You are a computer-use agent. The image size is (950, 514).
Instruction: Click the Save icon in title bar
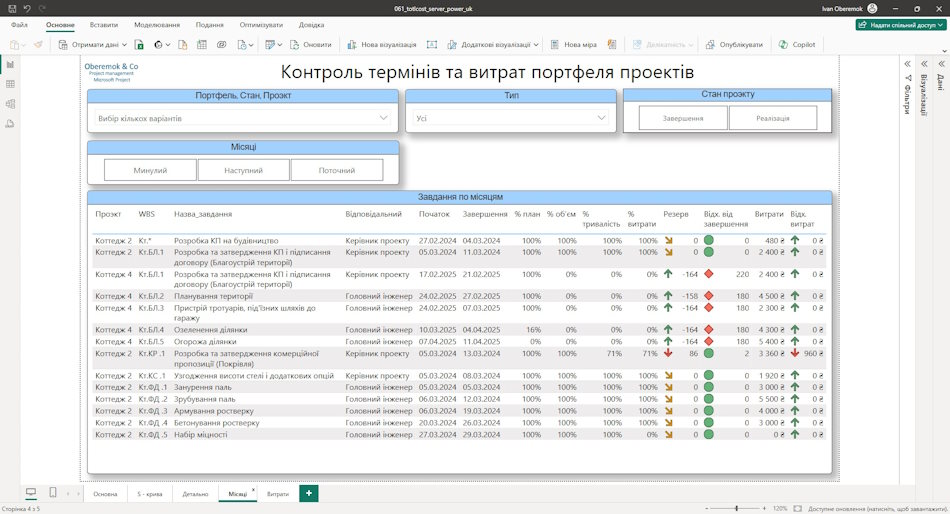point(12,8)
